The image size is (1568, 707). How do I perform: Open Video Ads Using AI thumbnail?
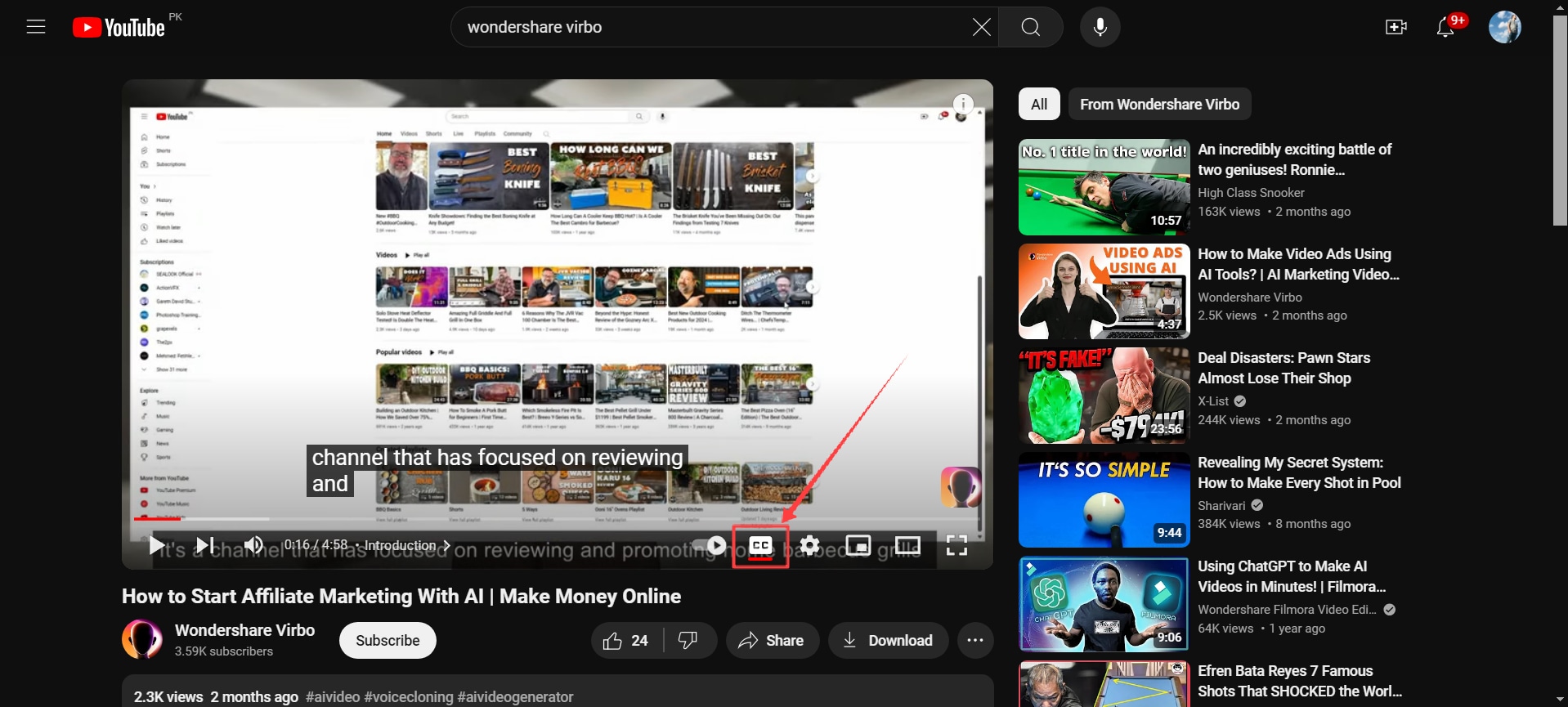tap(1104, 291)
